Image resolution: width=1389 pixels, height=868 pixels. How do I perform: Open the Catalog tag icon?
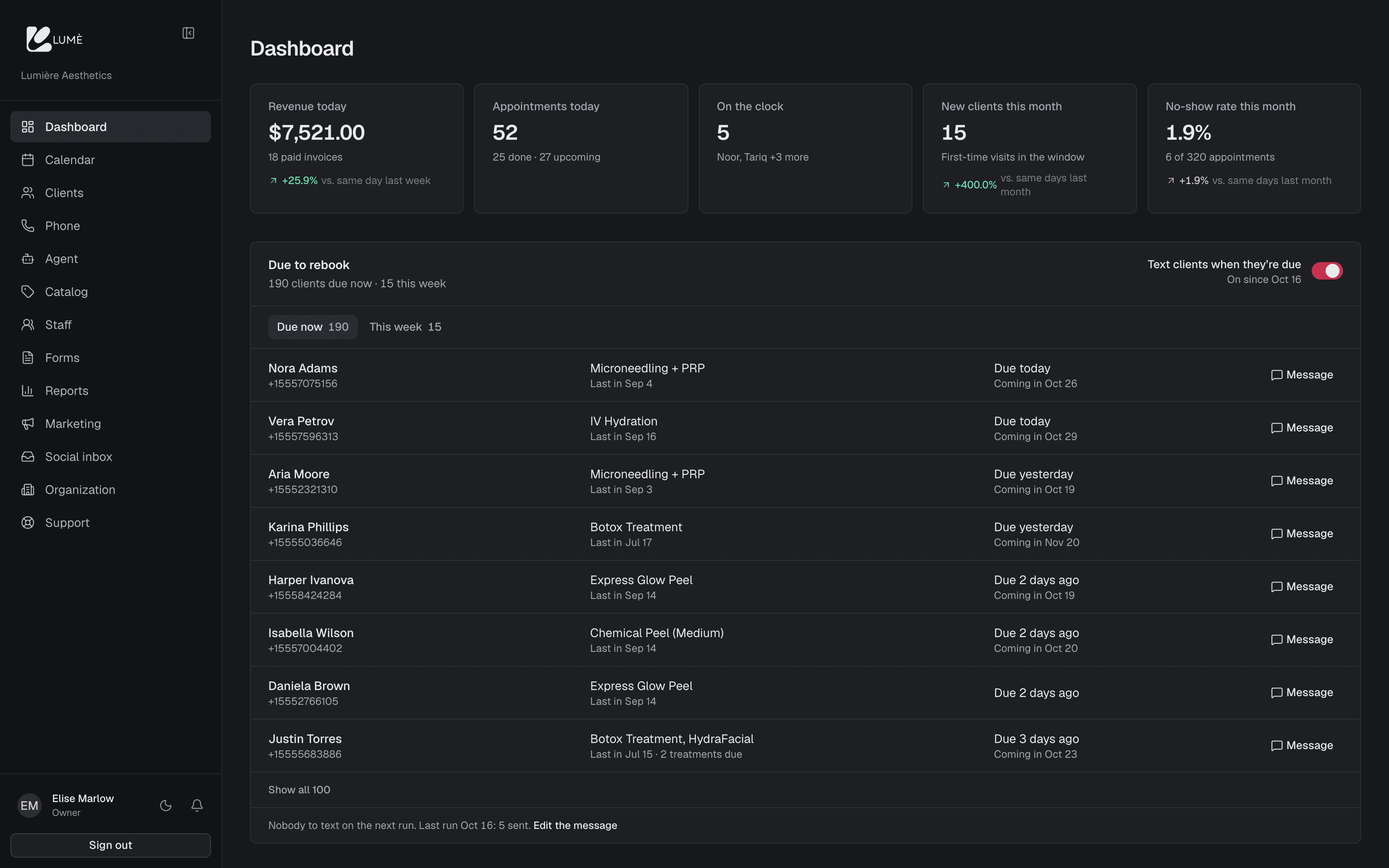[27, 292]
